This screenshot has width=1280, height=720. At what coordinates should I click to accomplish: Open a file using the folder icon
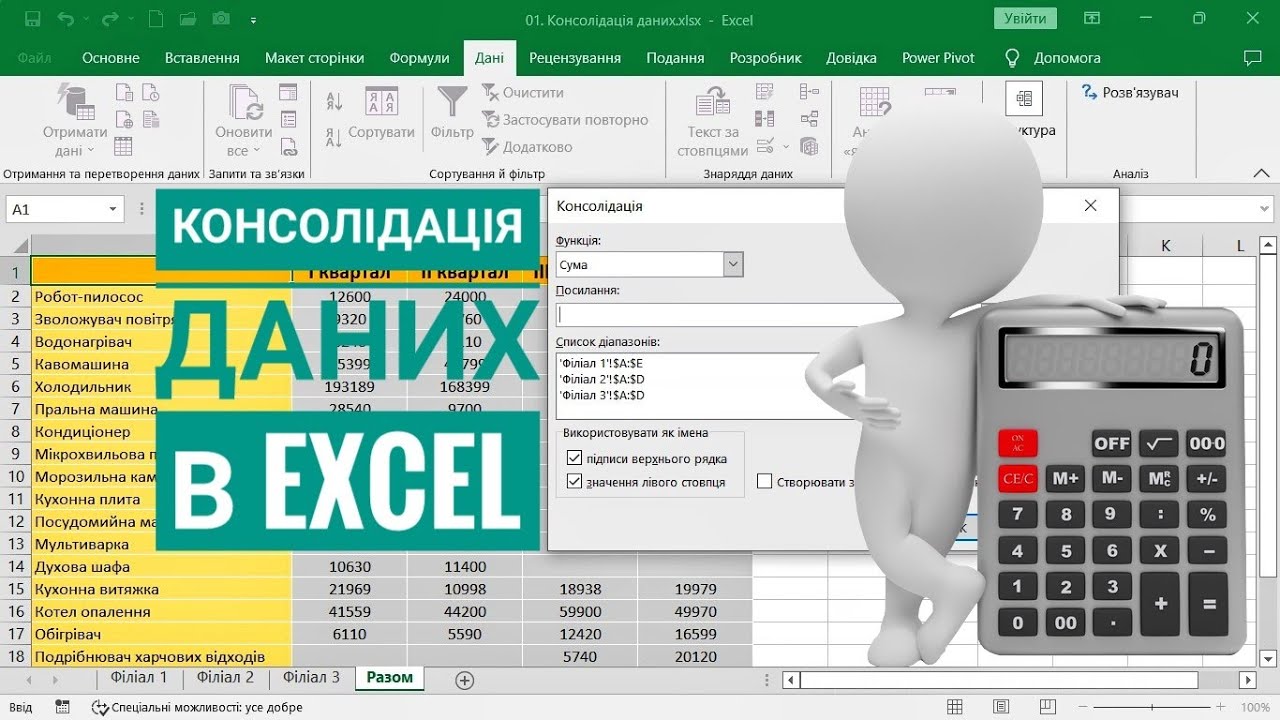[187, 19]
